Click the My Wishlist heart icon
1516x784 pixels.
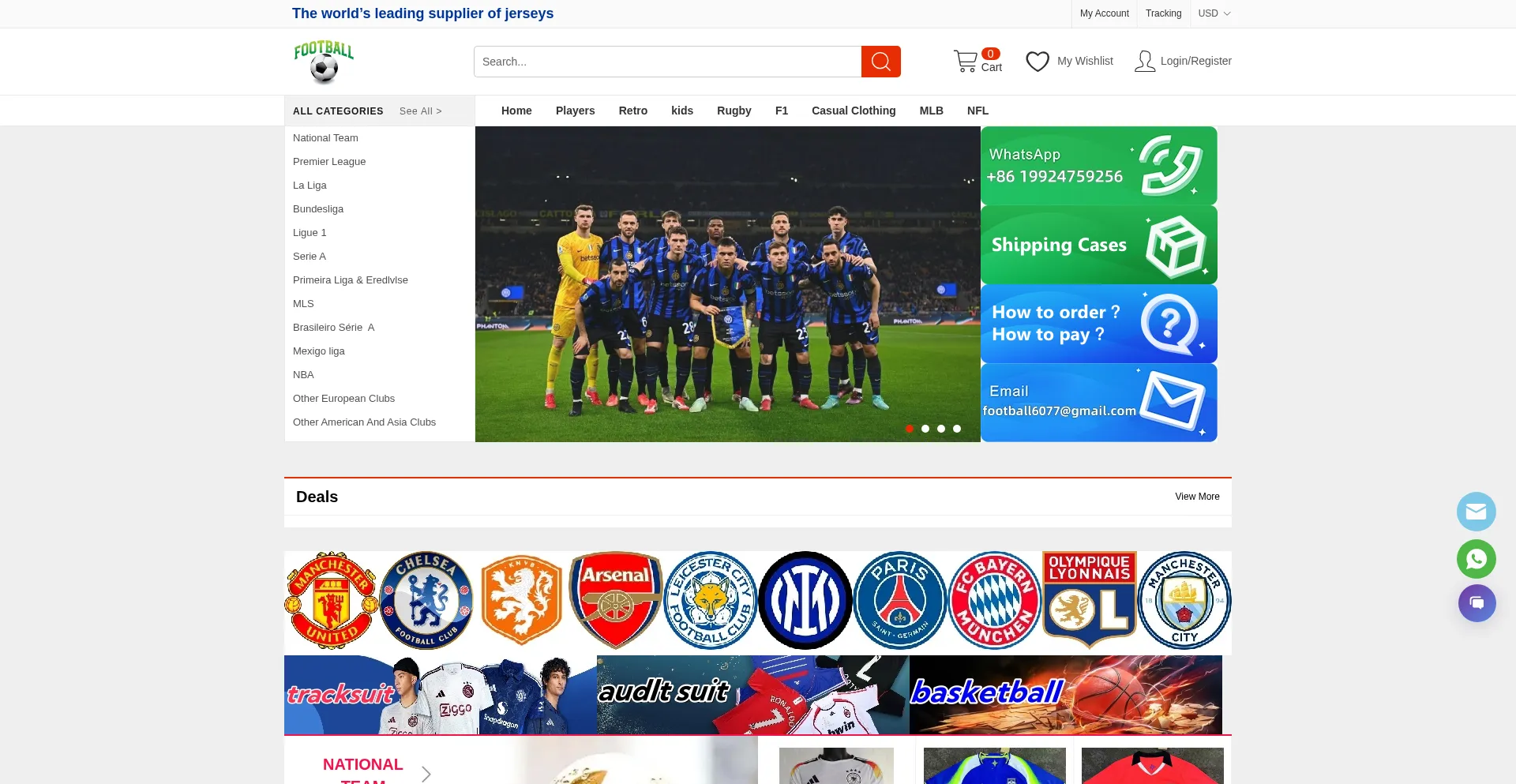coord(1037,62)
